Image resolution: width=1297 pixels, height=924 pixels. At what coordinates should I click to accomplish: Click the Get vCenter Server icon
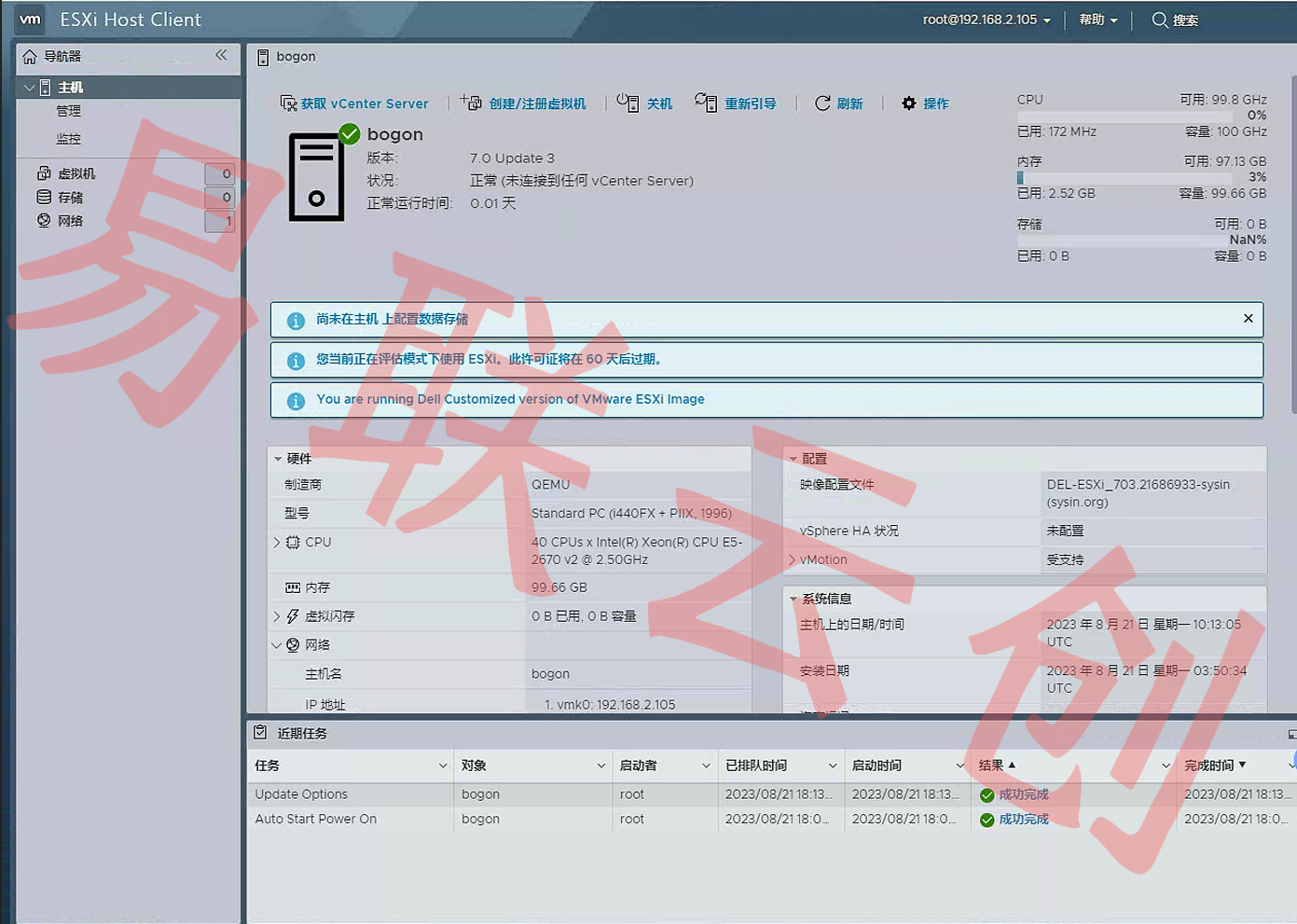click(288, 103)
